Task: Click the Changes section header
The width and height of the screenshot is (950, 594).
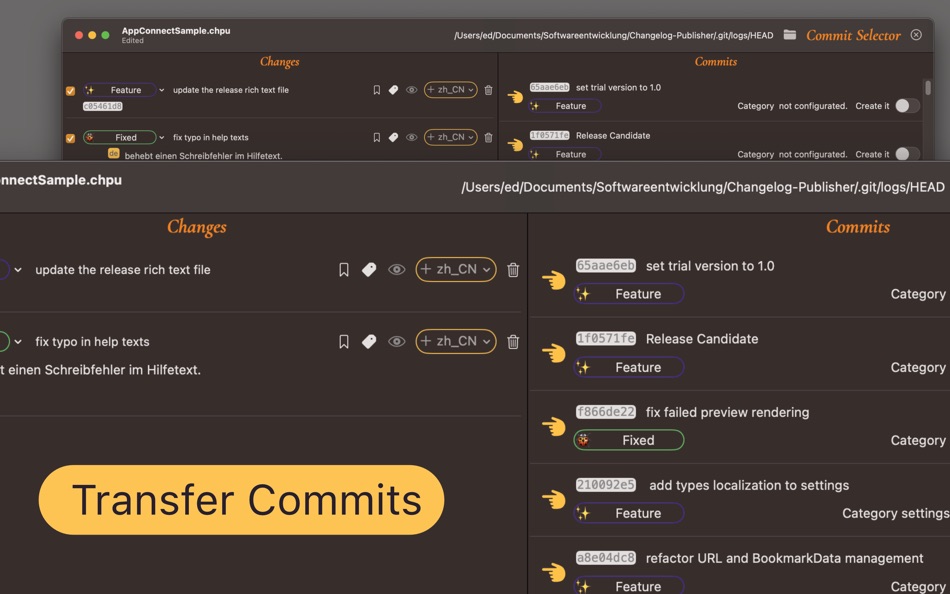Action: (196, 227)
